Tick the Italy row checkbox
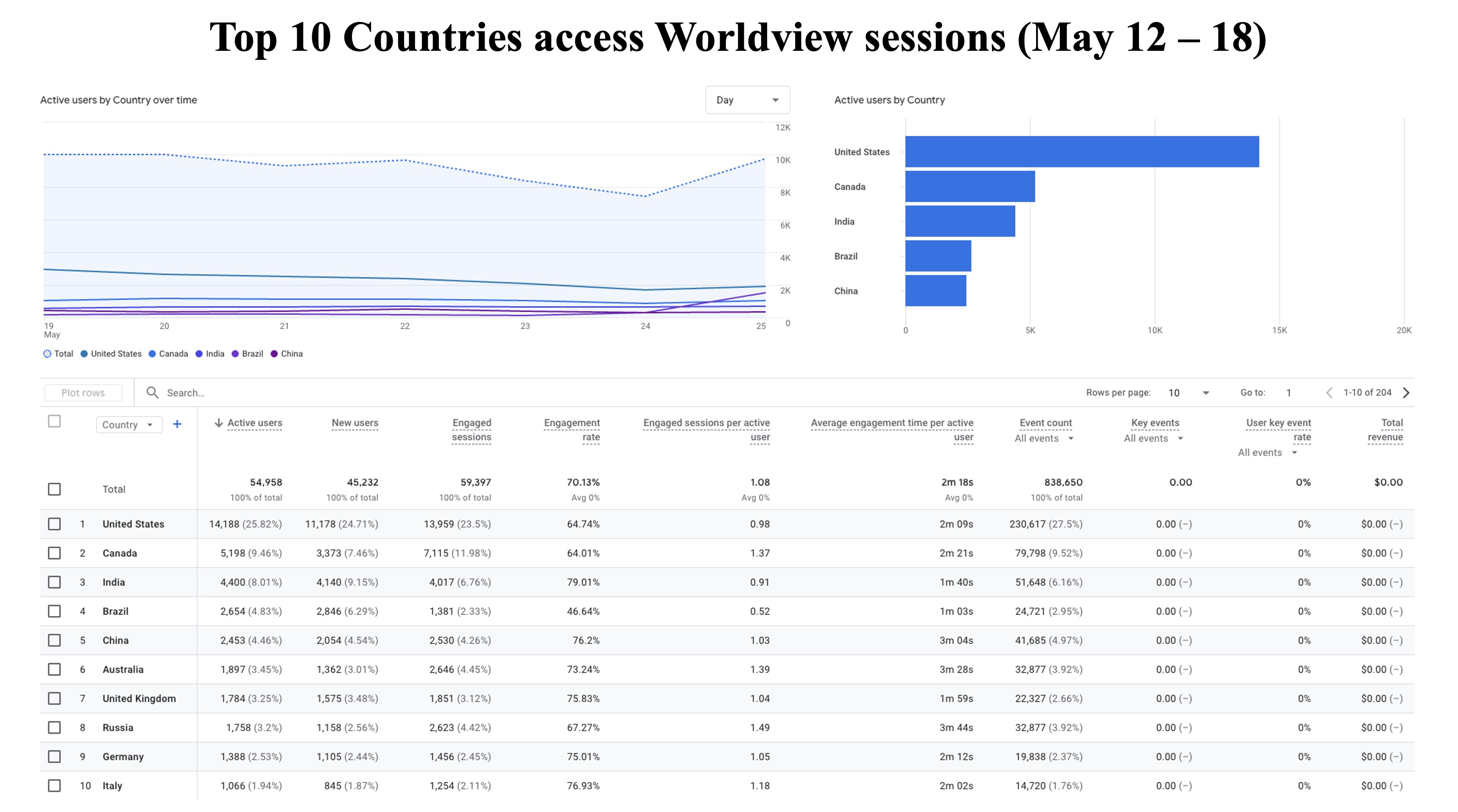This screenshot has height=812, width=1458. pos(54,785)
